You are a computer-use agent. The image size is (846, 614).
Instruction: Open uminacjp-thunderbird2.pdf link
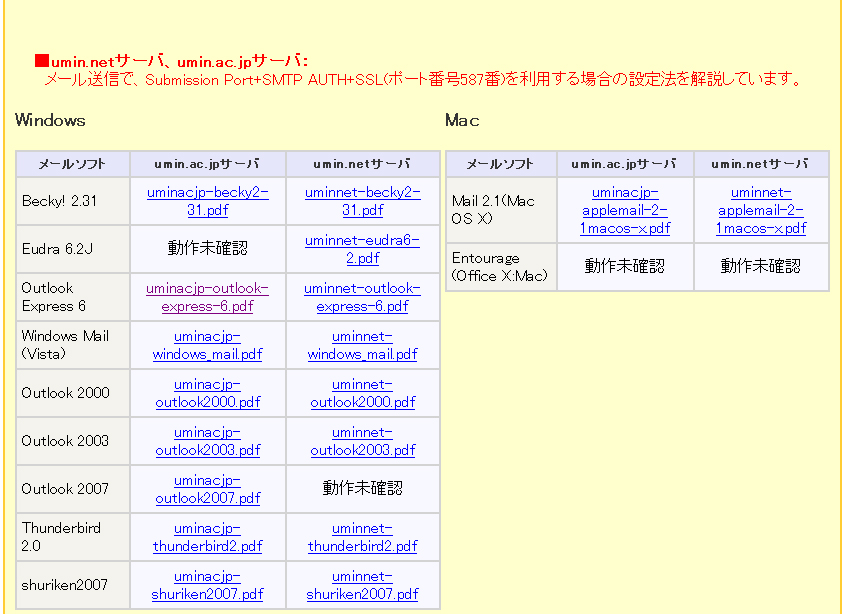(208, 537)
